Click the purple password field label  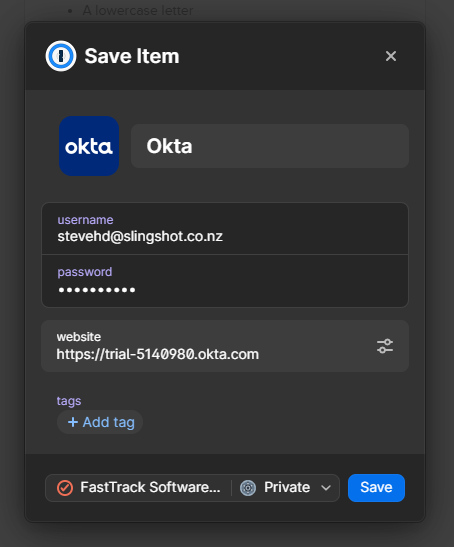coord(85,272)
